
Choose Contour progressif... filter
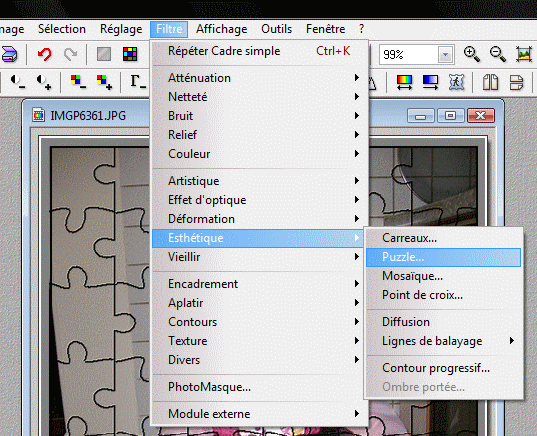click(x=444, y=368)
